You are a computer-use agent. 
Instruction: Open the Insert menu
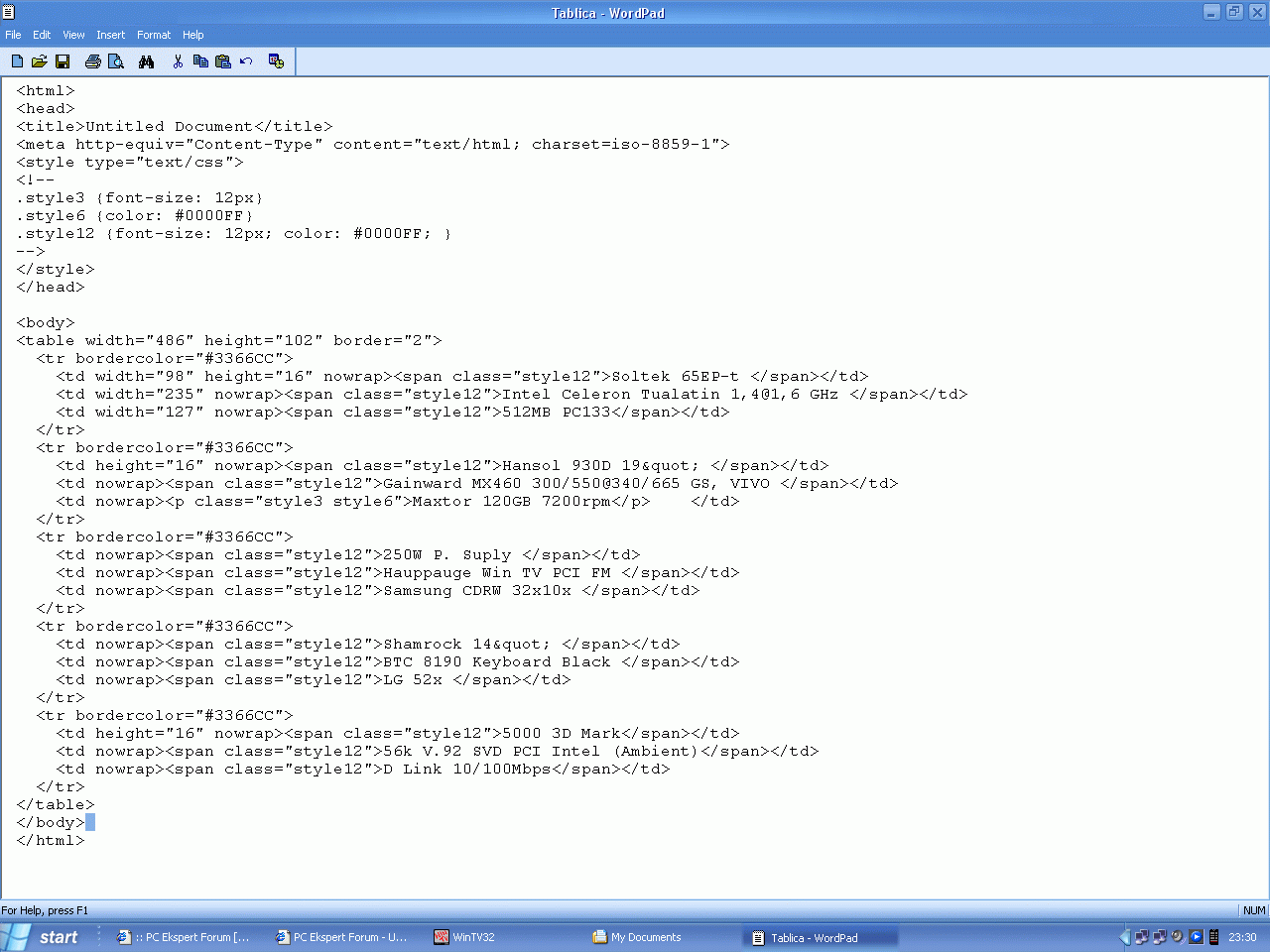[110, 35]
